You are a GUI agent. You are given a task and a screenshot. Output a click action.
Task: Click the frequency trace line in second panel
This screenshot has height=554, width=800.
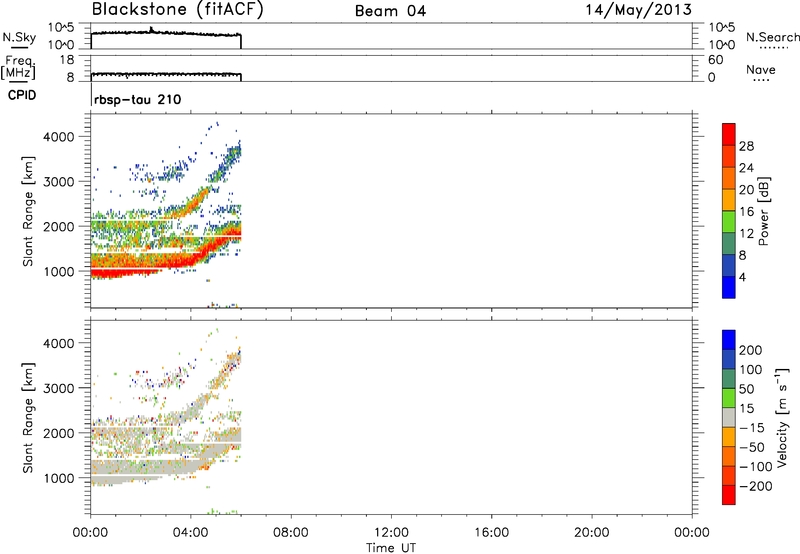point(166,74)
